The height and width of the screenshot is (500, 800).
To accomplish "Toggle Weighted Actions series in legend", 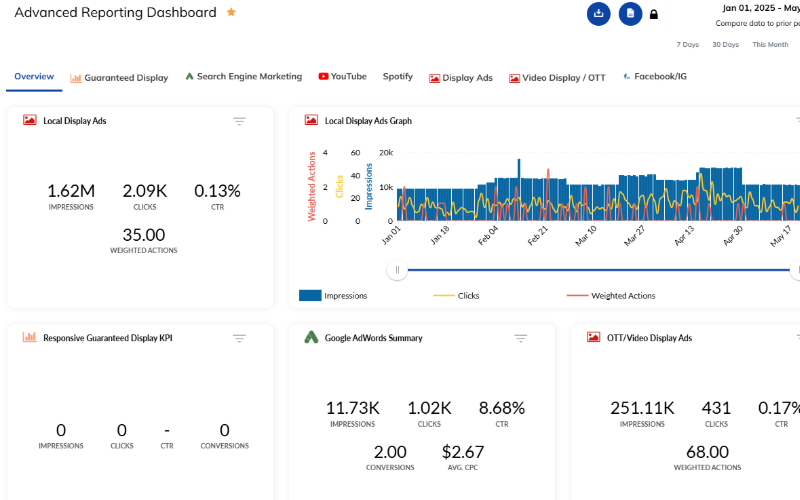I will [577, 296].
